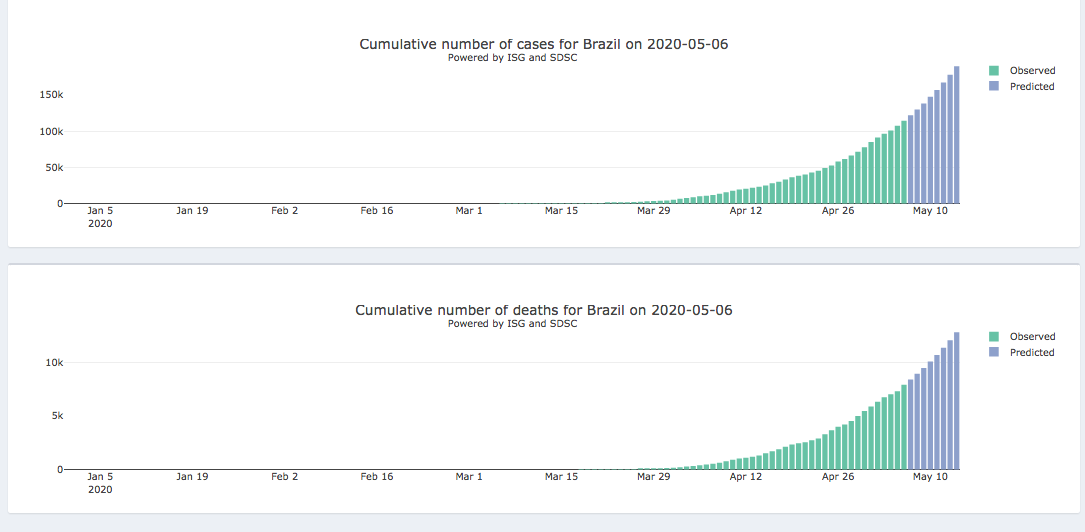Click the 150k y-axis label in cases chart
Image resolution: width=1085 pixels, height=532 pixels.
51,95
